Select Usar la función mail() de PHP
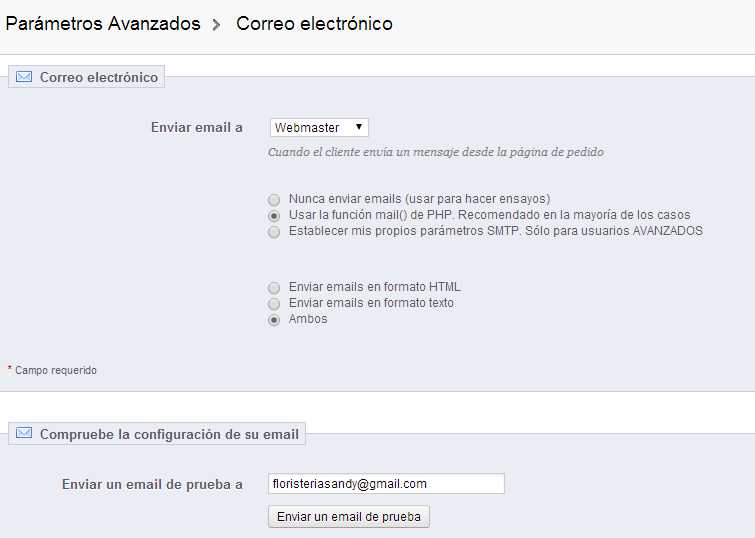 tap(274, 215)
